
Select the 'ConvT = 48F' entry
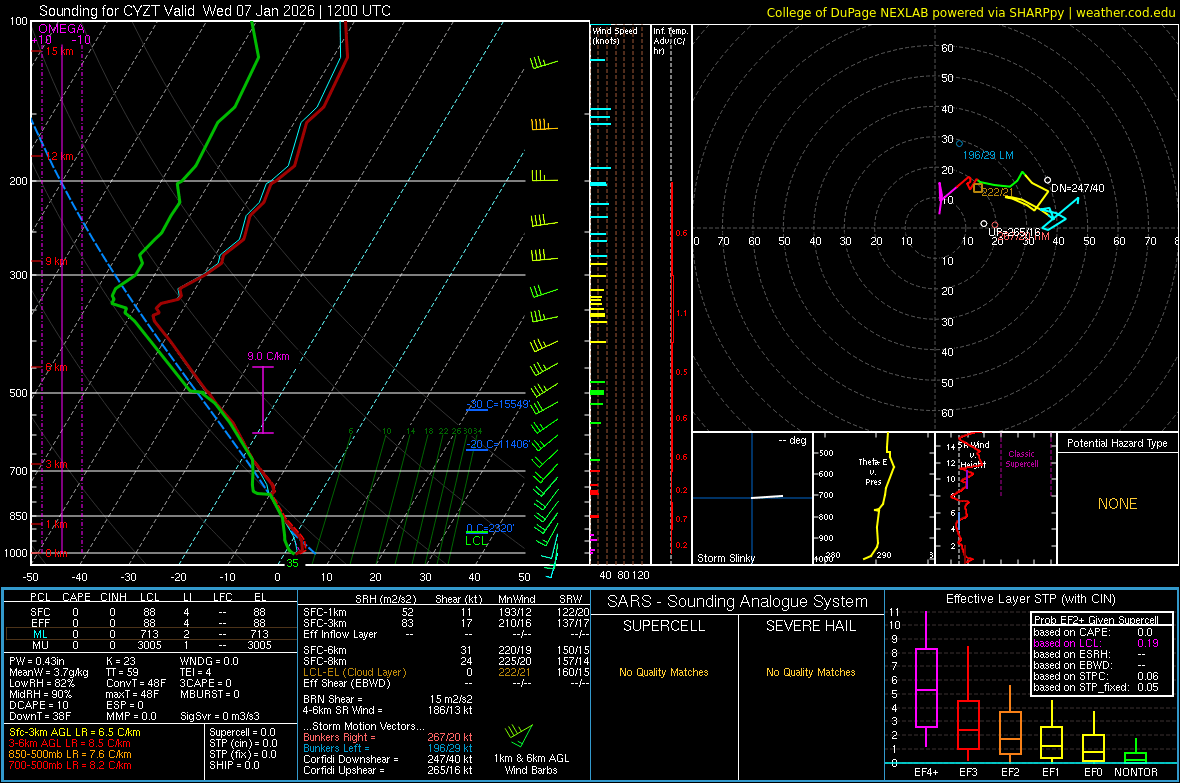tap(135, 684)
